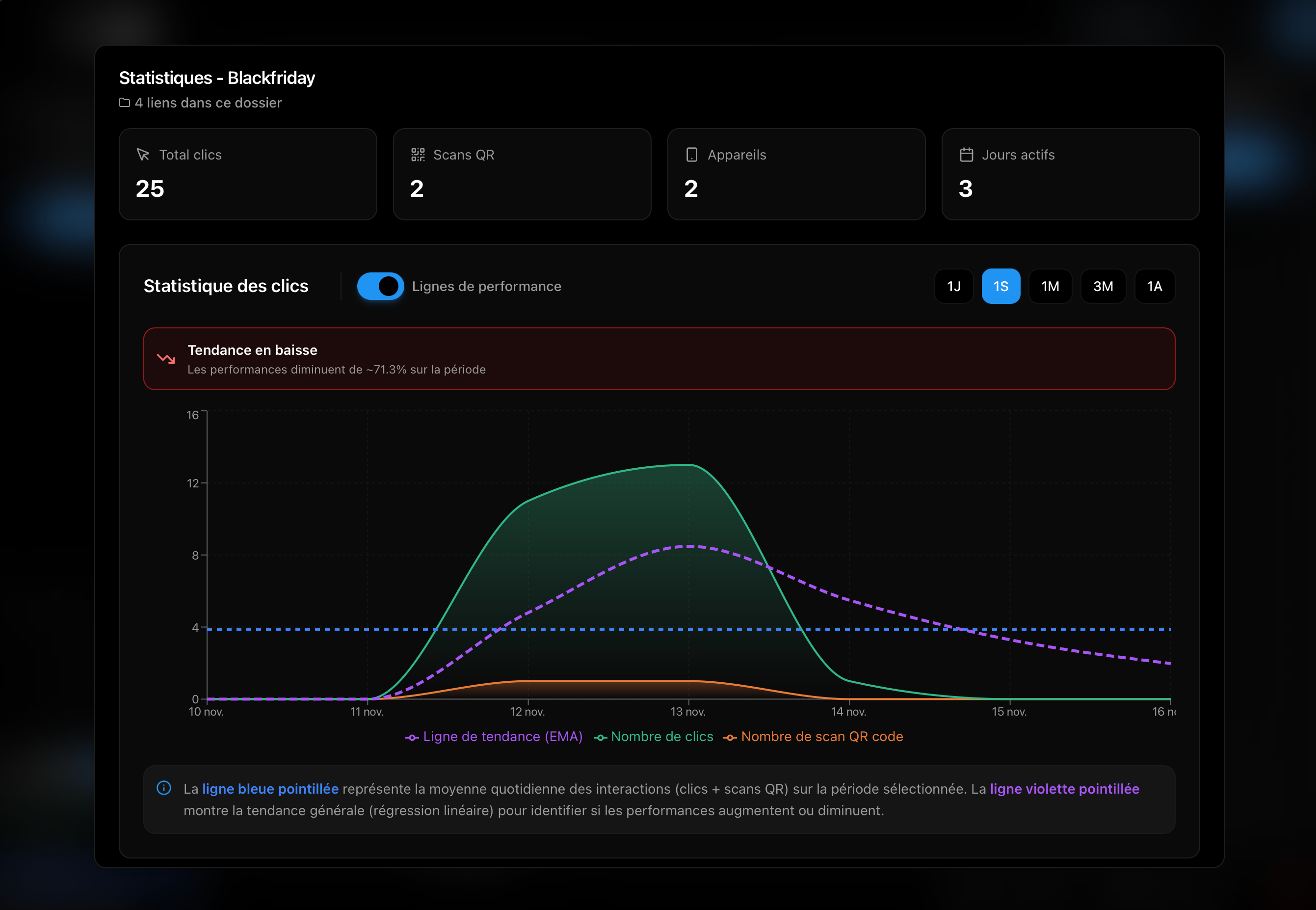This screenshot has width=1316, height=910.
Task: Click the folder icon beside links count
Action: 124,103
